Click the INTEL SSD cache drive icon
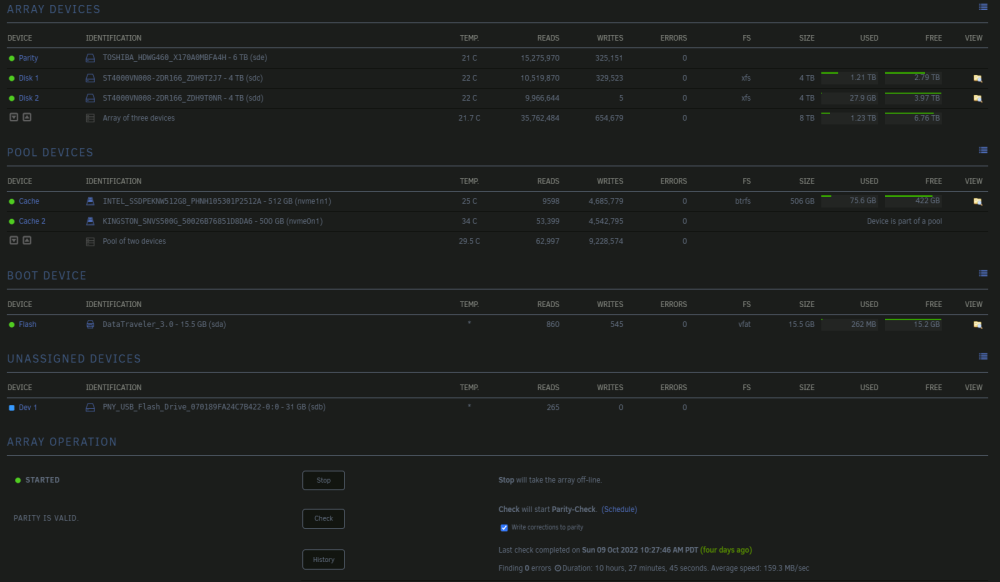 pos(90,201)
